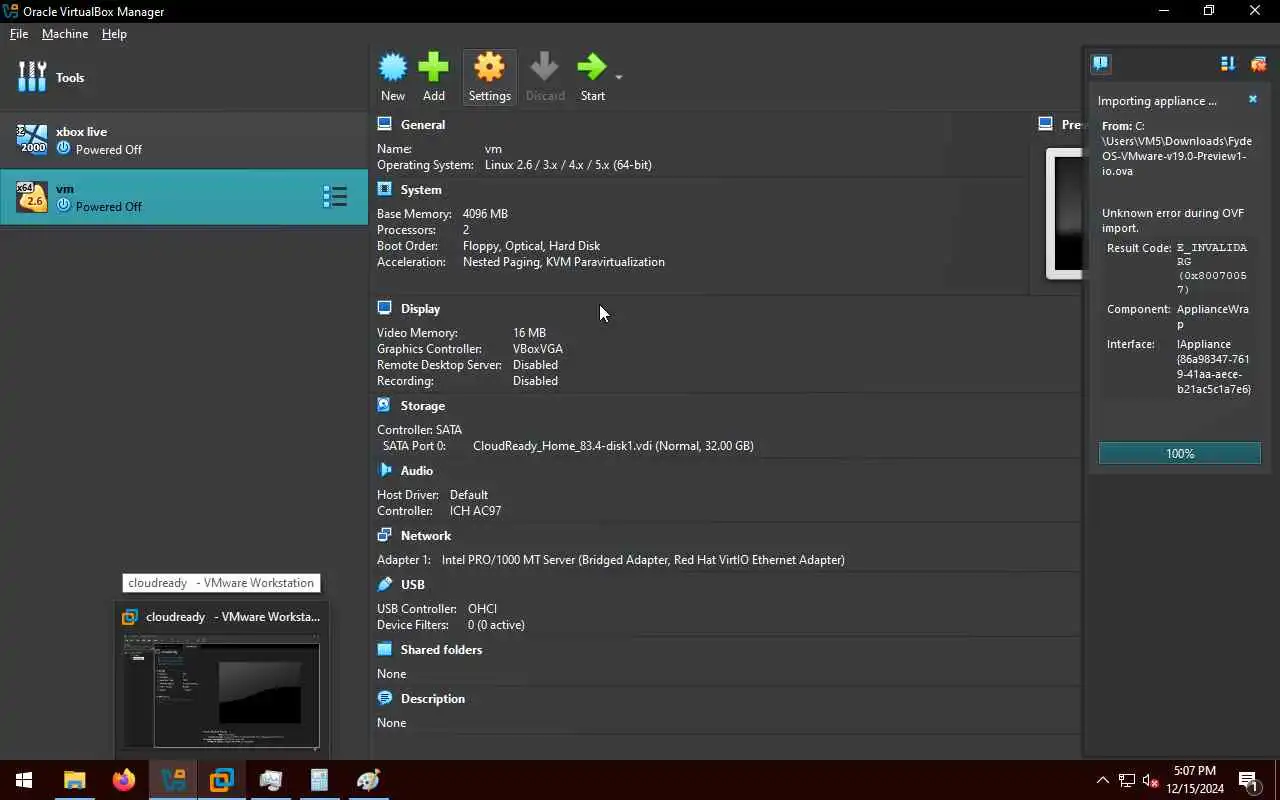Open the Windows notification center
1280x800 pixels.
click(1248, 780)
